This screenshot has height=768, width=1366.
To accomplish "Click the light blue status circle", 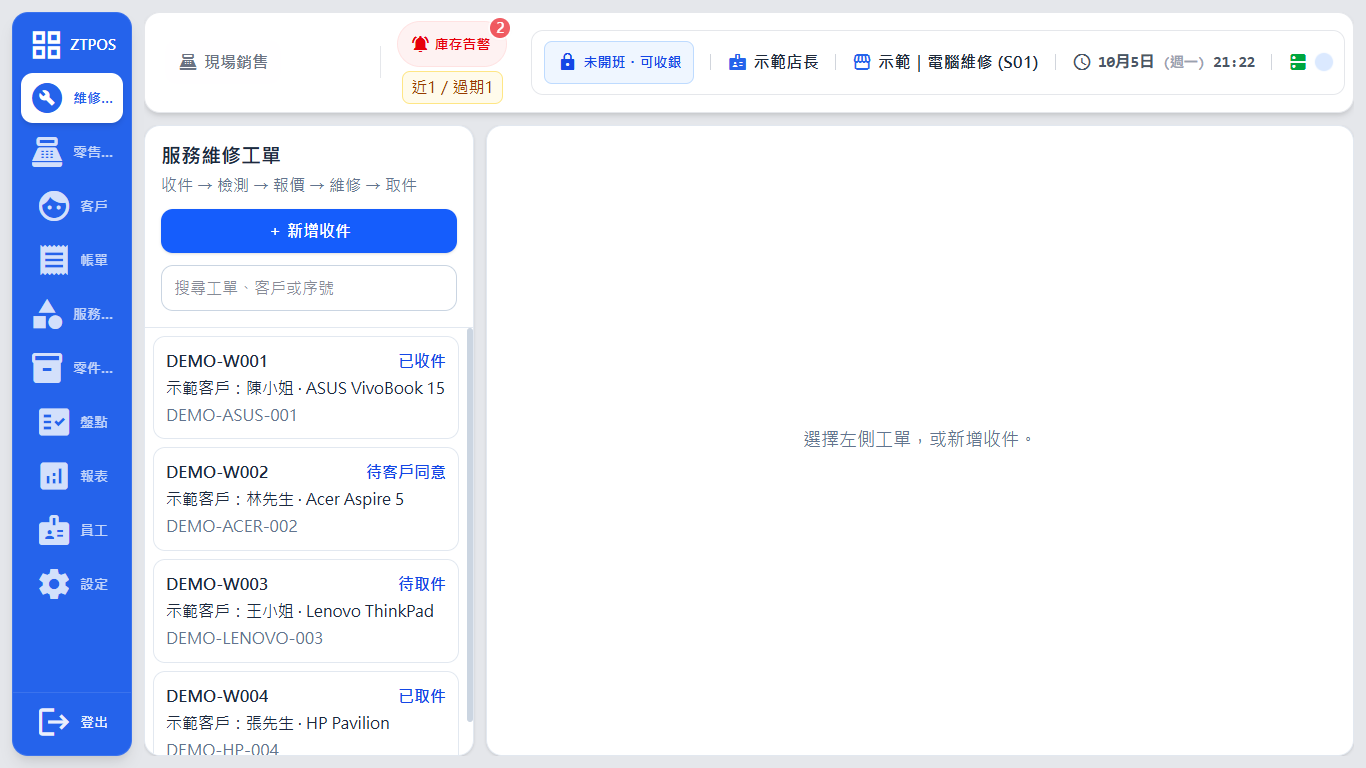I will 1324,62.
